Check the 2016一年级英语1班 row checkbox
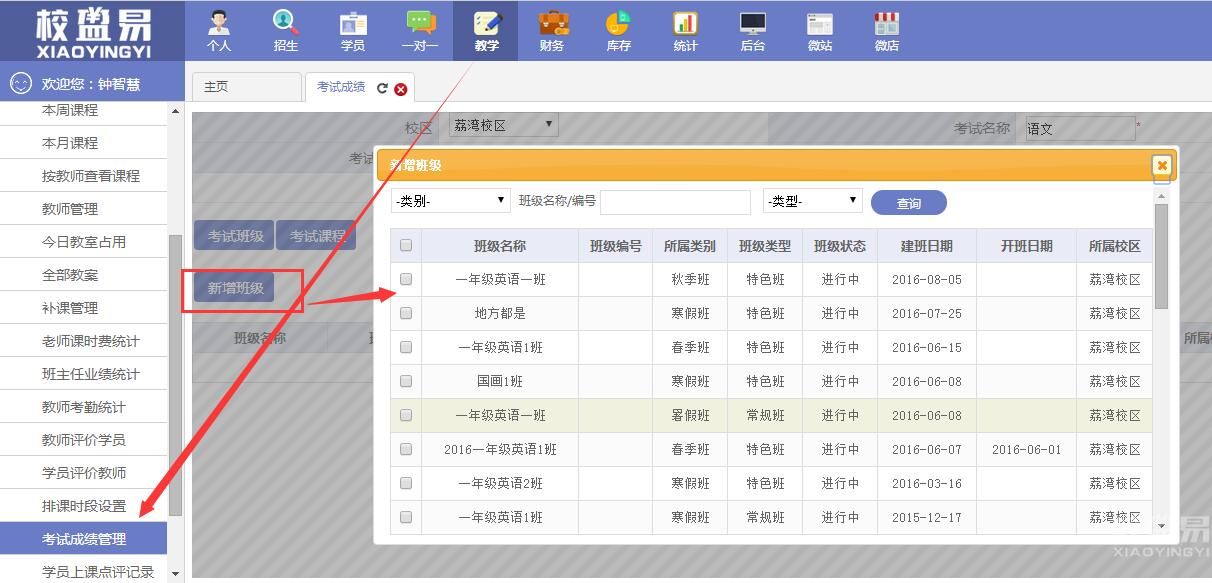This screenshot has height=583, width=1212. coord(406,449)
